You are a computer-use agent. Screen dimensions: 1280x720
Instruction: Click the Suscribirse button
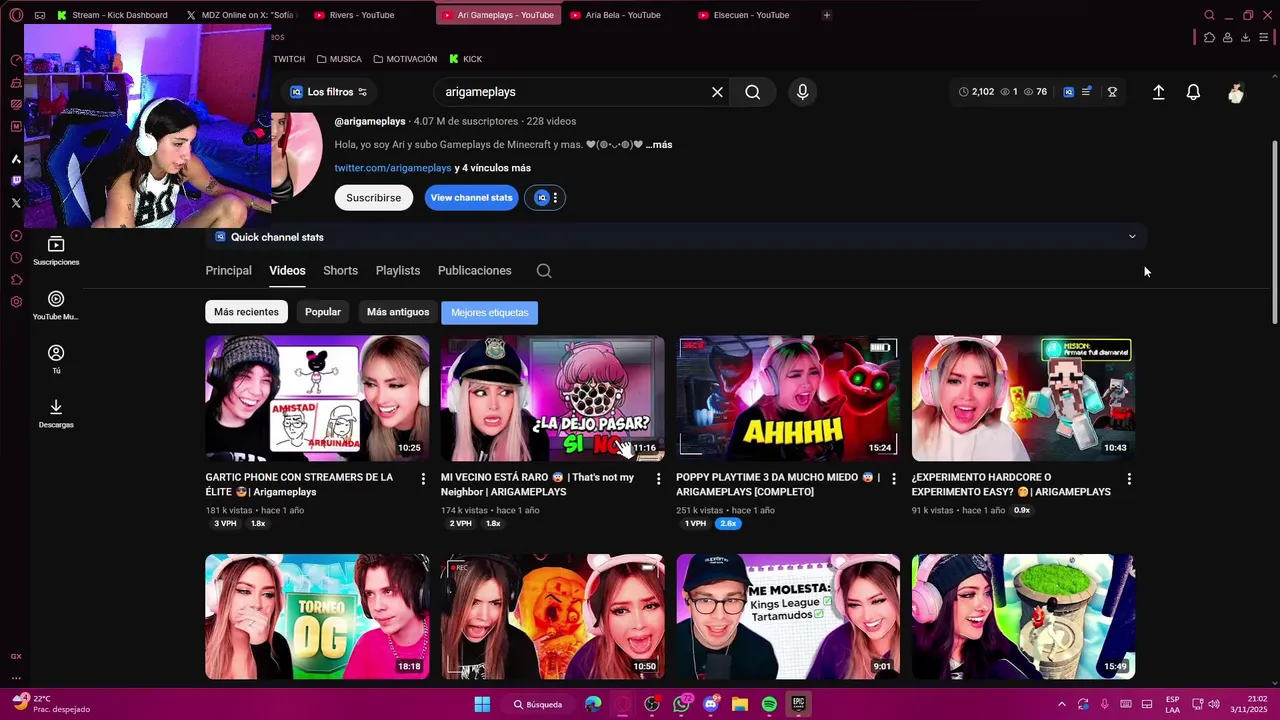point(374,198)
